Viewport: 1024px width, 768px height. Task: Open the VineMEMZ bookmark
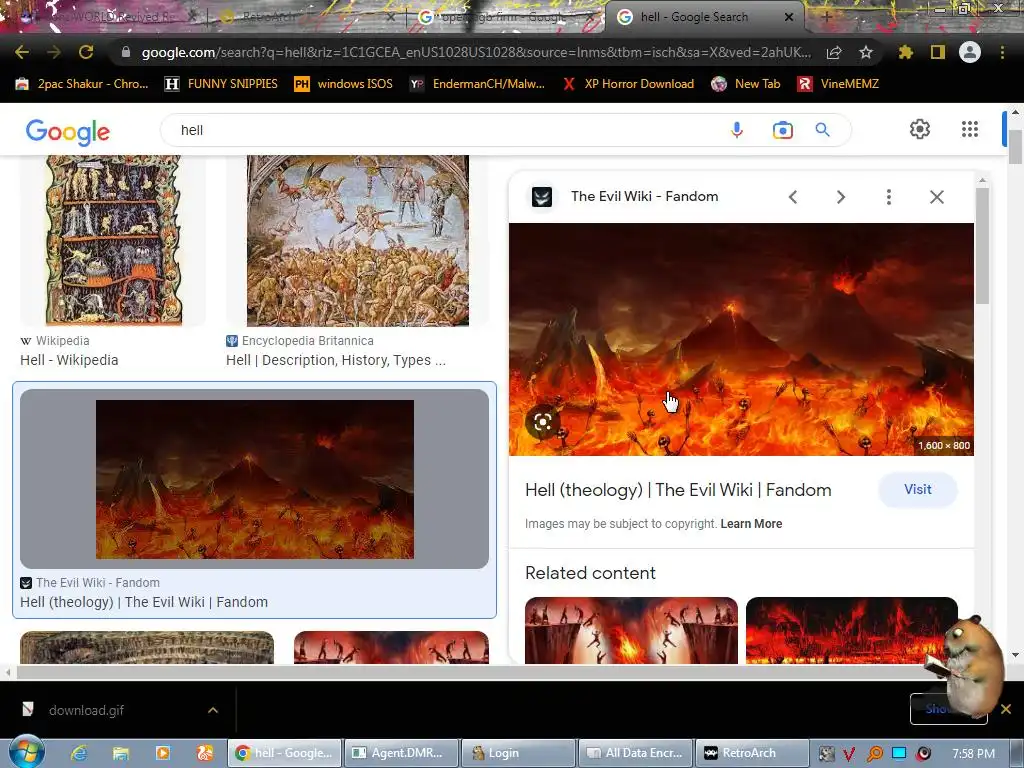click(x=838, y=84)
